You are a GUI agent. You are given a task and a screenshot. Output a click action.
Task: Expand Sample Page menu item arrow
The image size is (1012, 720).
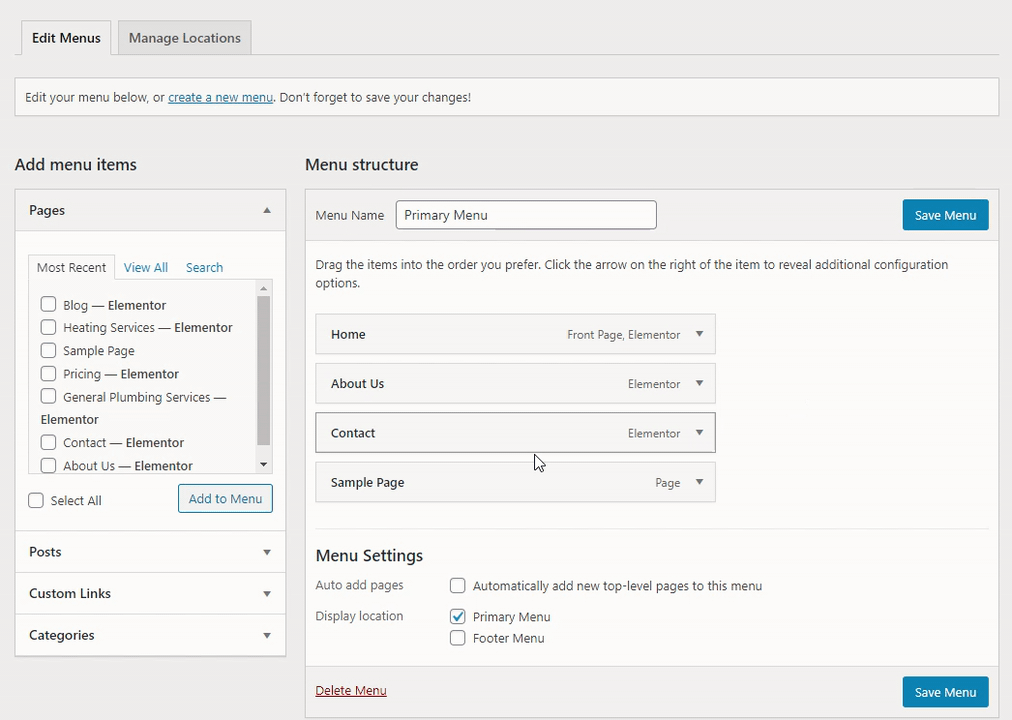point(699,482)
